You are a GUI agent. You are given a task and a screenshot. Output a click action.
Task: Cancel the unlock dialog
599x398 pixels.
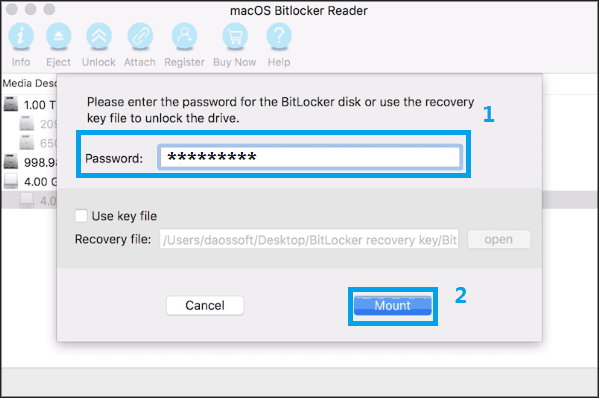pyautogui.click(x=205, y=305)
